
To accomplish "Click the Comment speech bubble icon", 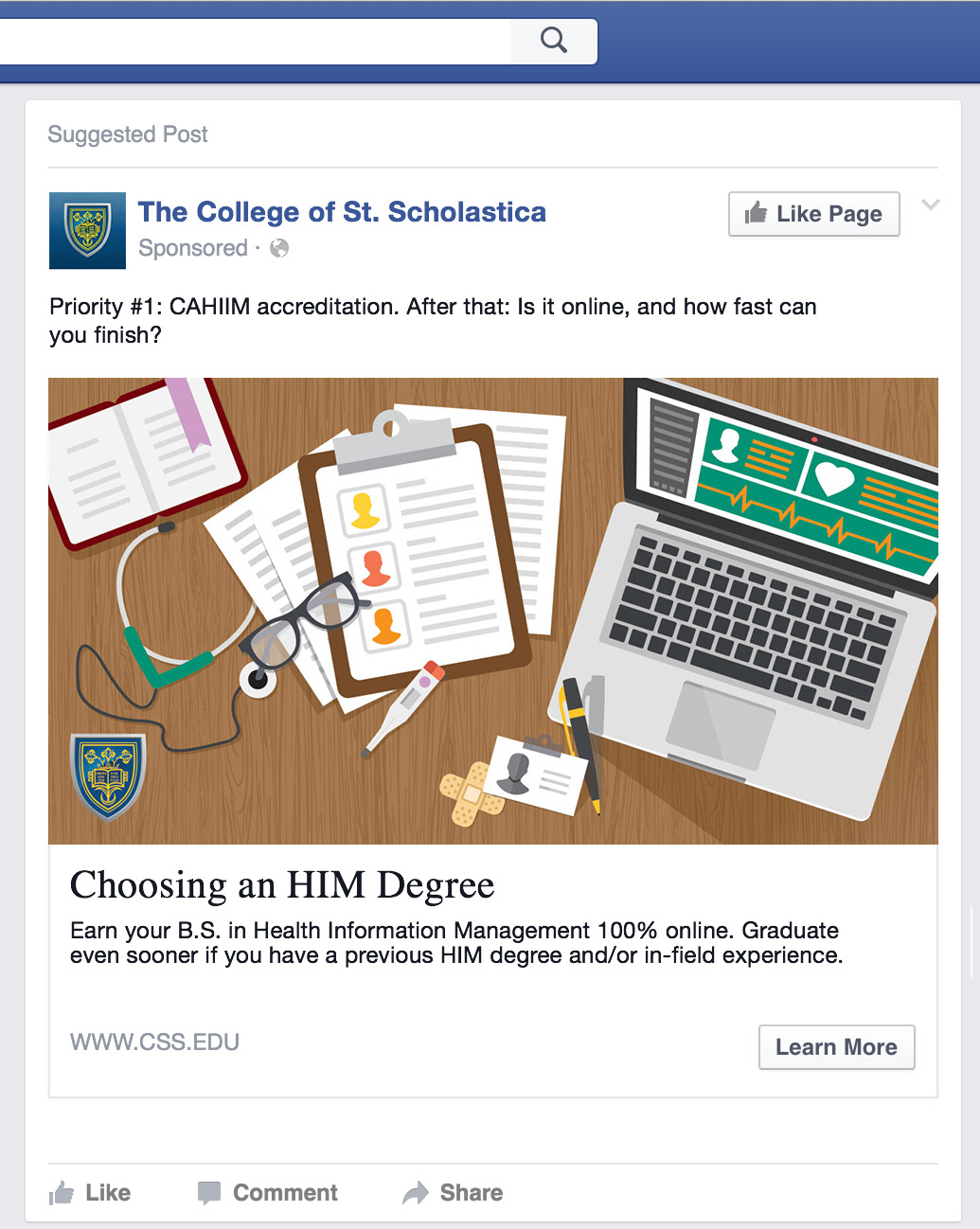I will (209, 1192).
